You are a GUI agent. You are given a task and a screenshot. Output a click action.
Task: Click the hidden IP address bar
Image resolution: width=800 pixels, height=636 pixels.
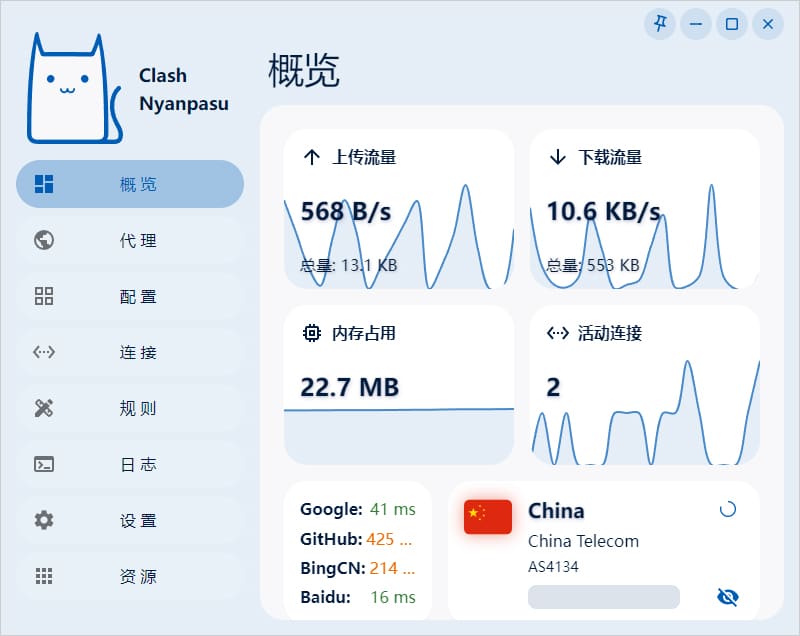pos(603,597)
